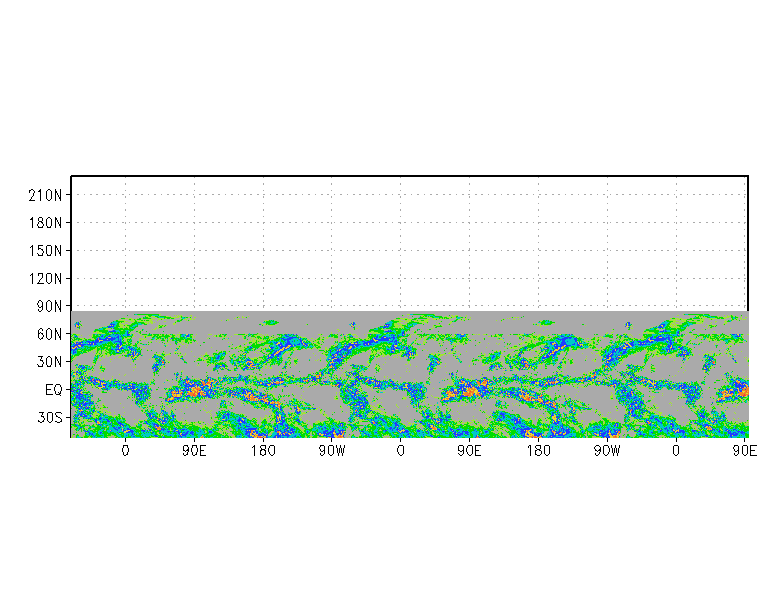The height and width of the screenshot is (612, 784).
Task: Click the second 90E label from the left
Action: [x=469, y=451]
